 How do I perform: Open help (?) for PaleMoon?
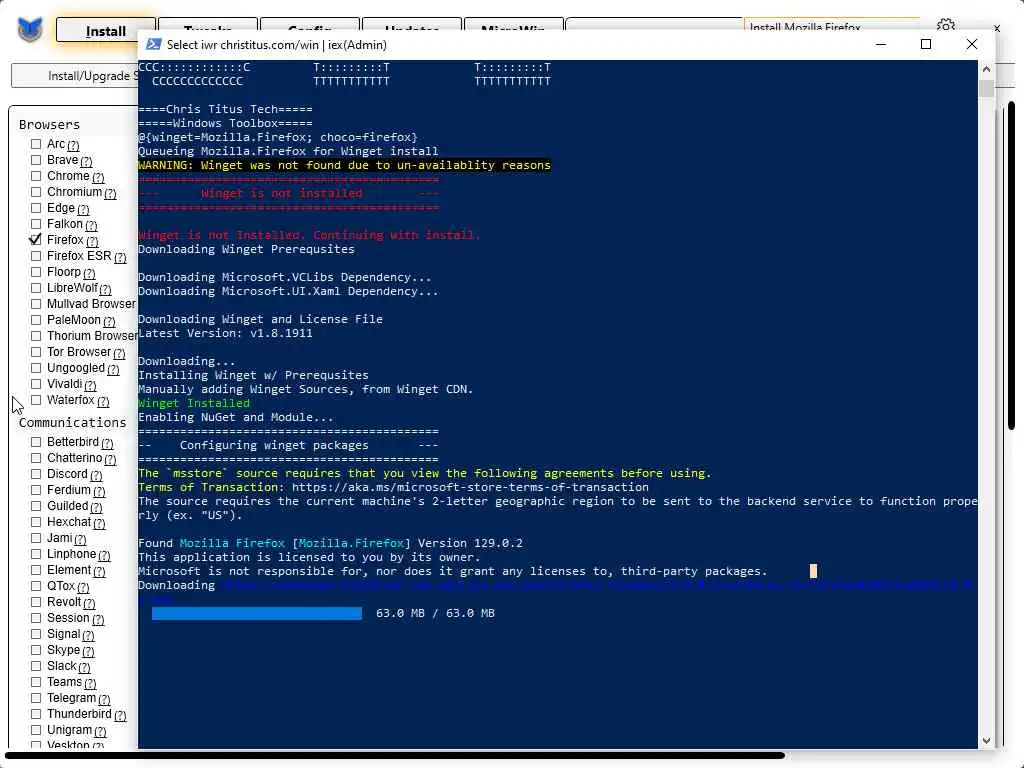[109, 321]
